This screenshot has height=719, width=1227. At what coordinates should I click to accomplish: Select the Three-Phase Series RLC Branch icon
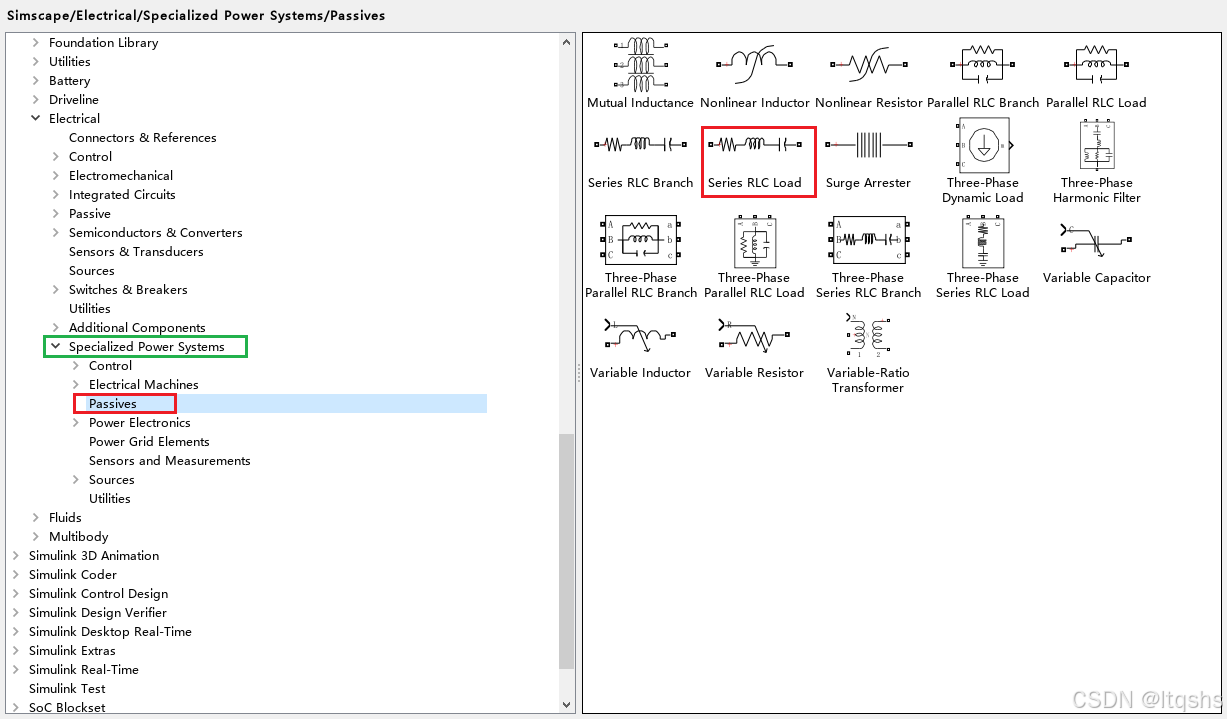[868, 241]
